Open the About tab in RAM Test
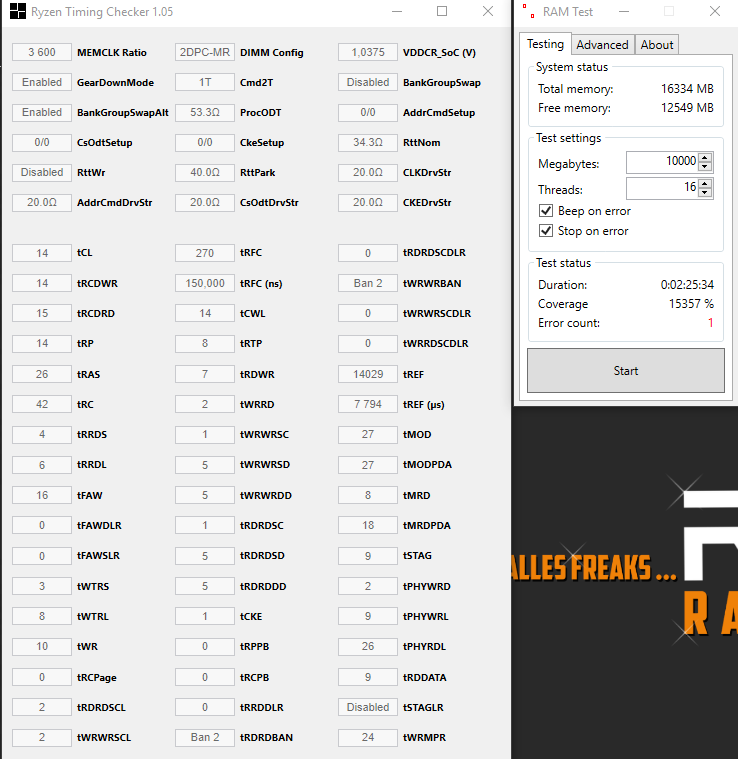The width and height of the screenshot is (738, 759). pyautogui.click(x=657, y=45)
